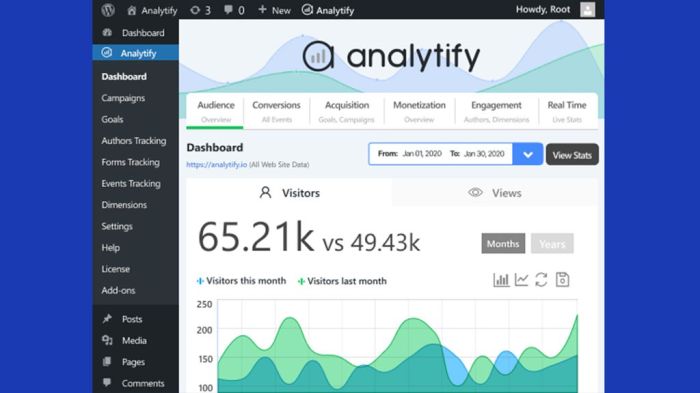Screen dimensions: 700x393
Task: Expand the date range dropdown arrow
Action: pos(528,154)
